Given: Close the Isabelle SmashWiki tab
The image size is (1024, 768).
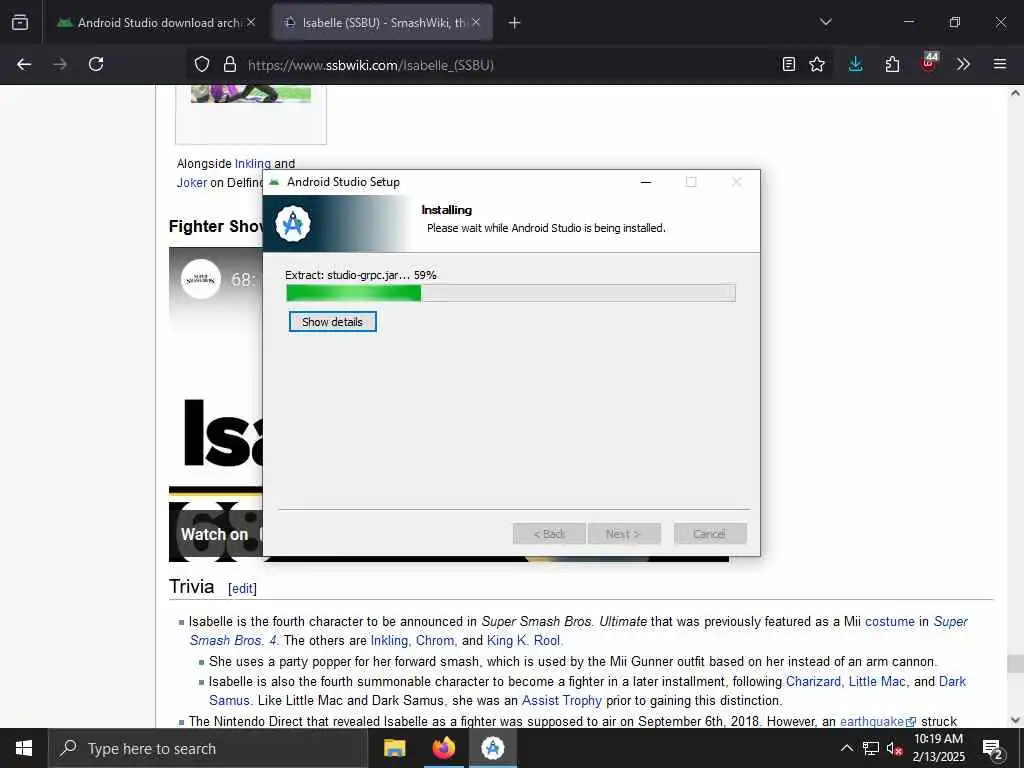Looking at the screenshot, I should (x=476, y=22).
